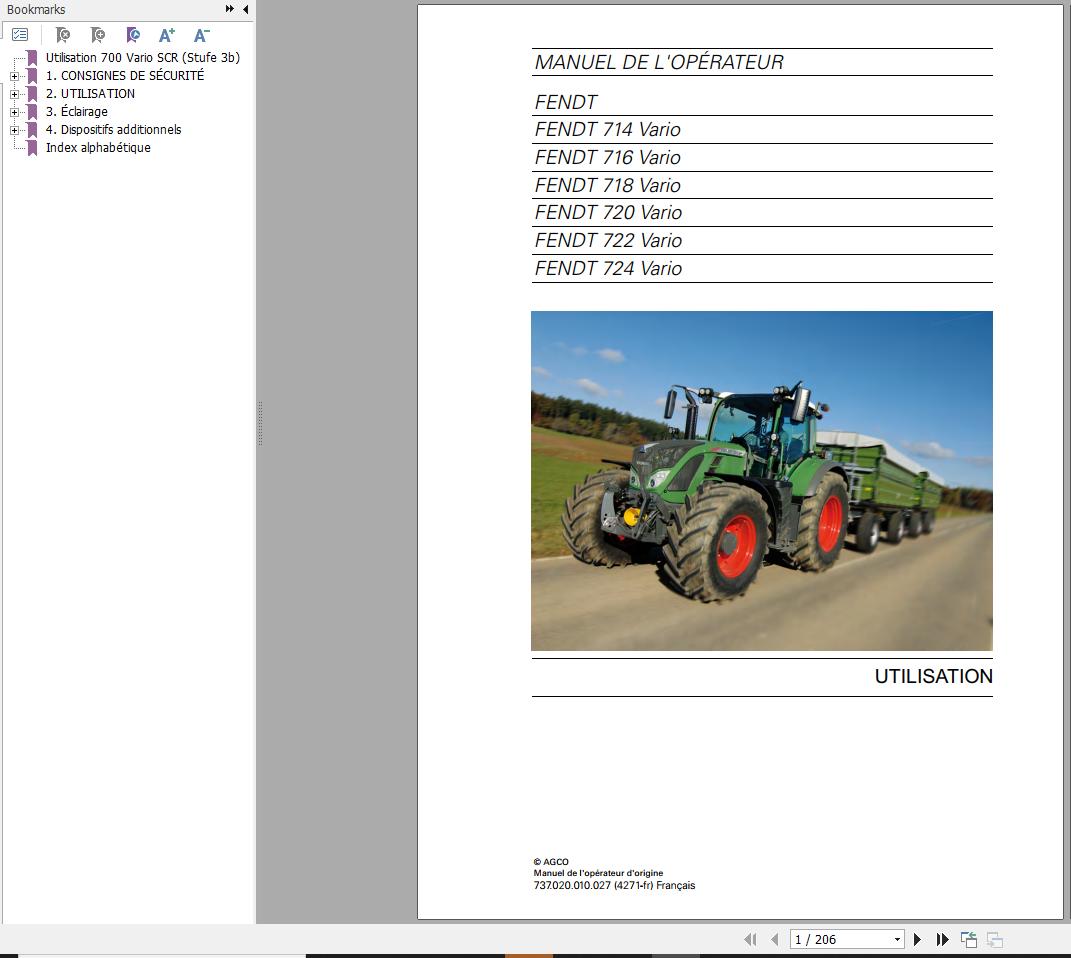The height and width of the screenshot is (958, 1071).
Task: Open bookmark Utilisation 700 Vario SCR (Stufe 3b)
Action: 143,57
